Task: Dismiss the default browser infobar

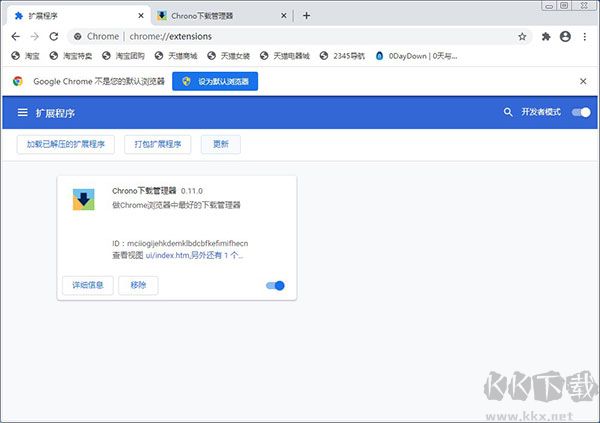Action: (583, 81)
